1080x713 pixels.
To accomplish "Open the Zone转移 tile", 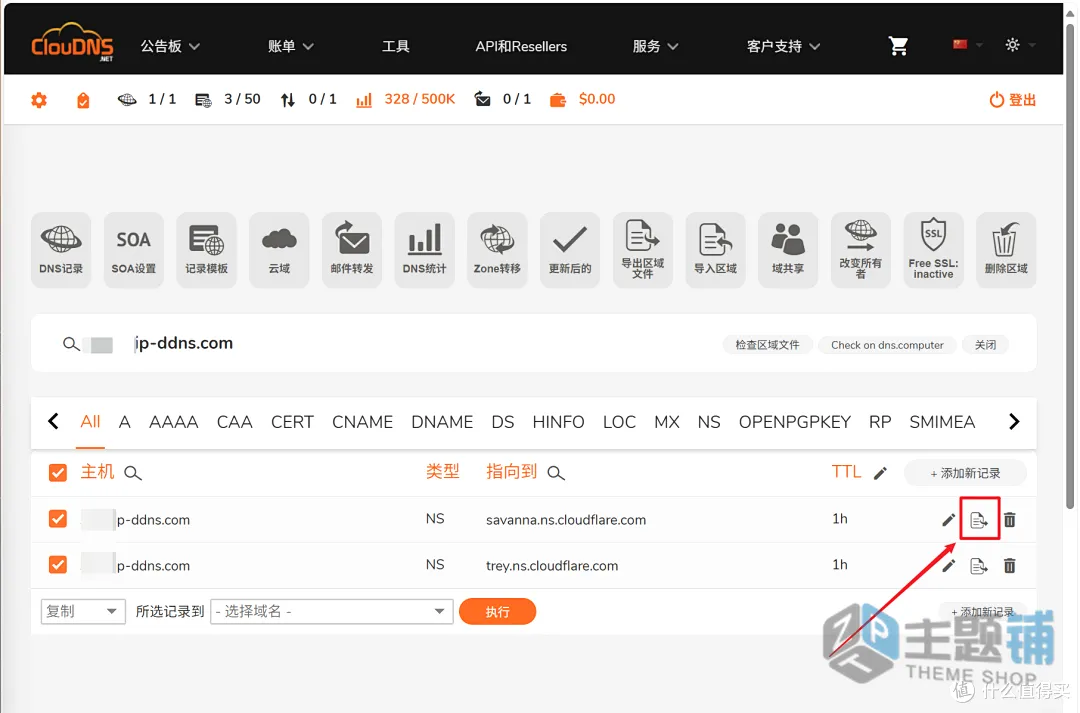I will (x=497, y=249).
